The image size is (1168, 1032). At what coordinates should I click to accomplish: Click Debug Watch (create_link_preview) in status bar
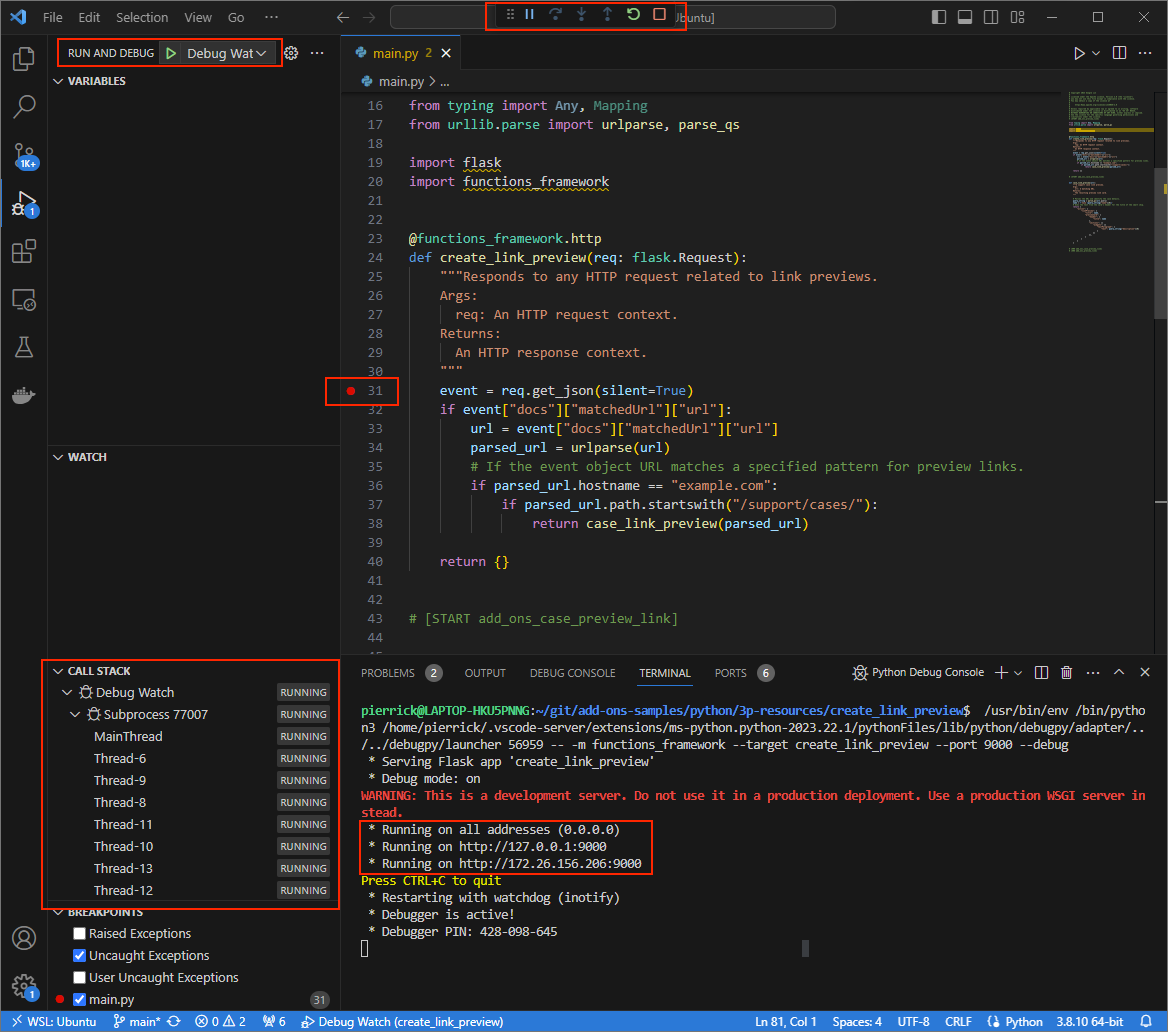click(x=401, y=1021)
